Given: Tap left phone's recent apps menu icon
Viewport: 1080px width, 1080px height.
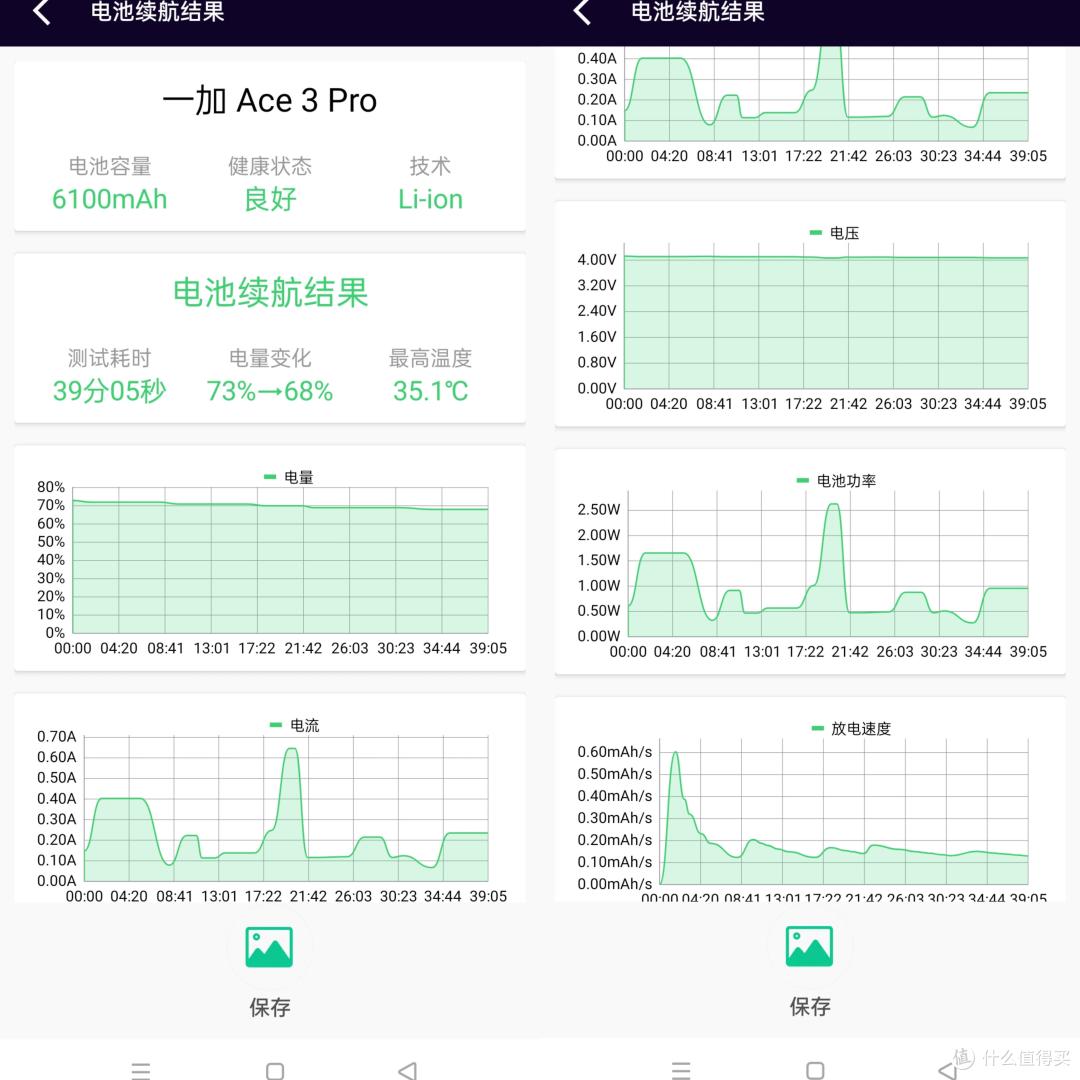Looking at the screenshot, I should [141, 1070].
